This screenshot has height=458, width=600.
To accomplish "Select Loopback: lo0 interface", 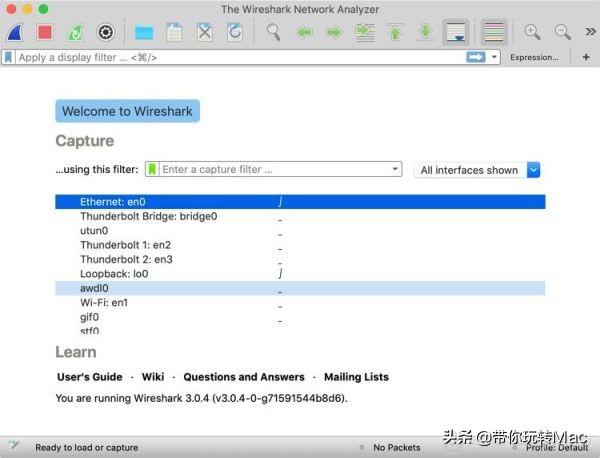I will 300,274.
